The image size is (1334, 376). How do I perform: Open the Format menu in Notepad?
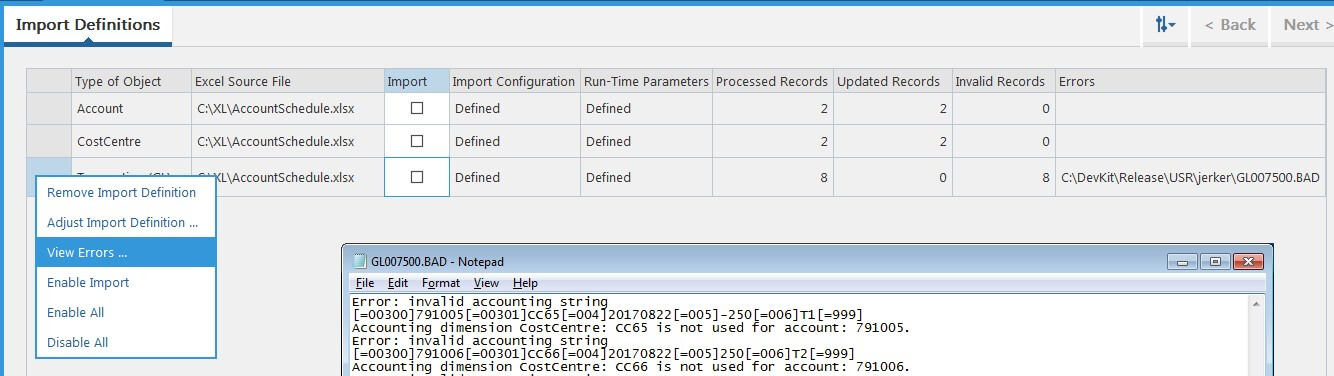pyautogui.click(x=441, y=283)
